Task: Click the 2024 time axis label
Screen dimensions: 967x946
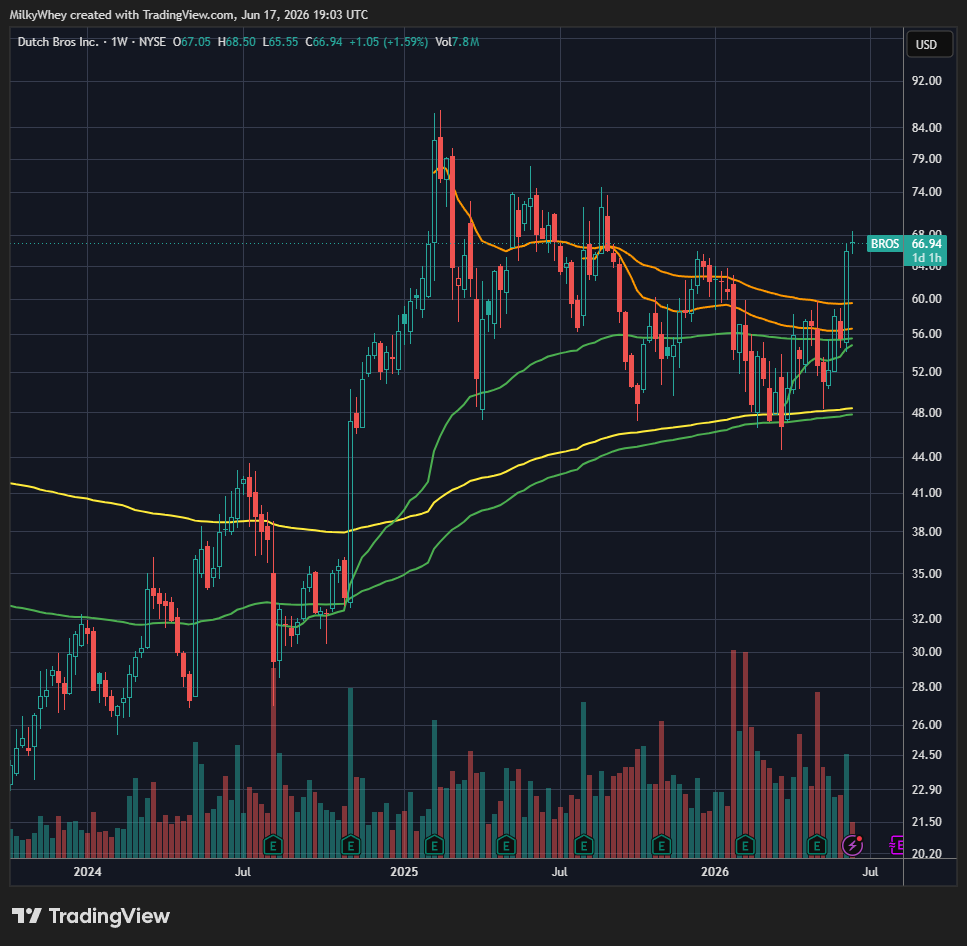Action: (x=87, y=871)
